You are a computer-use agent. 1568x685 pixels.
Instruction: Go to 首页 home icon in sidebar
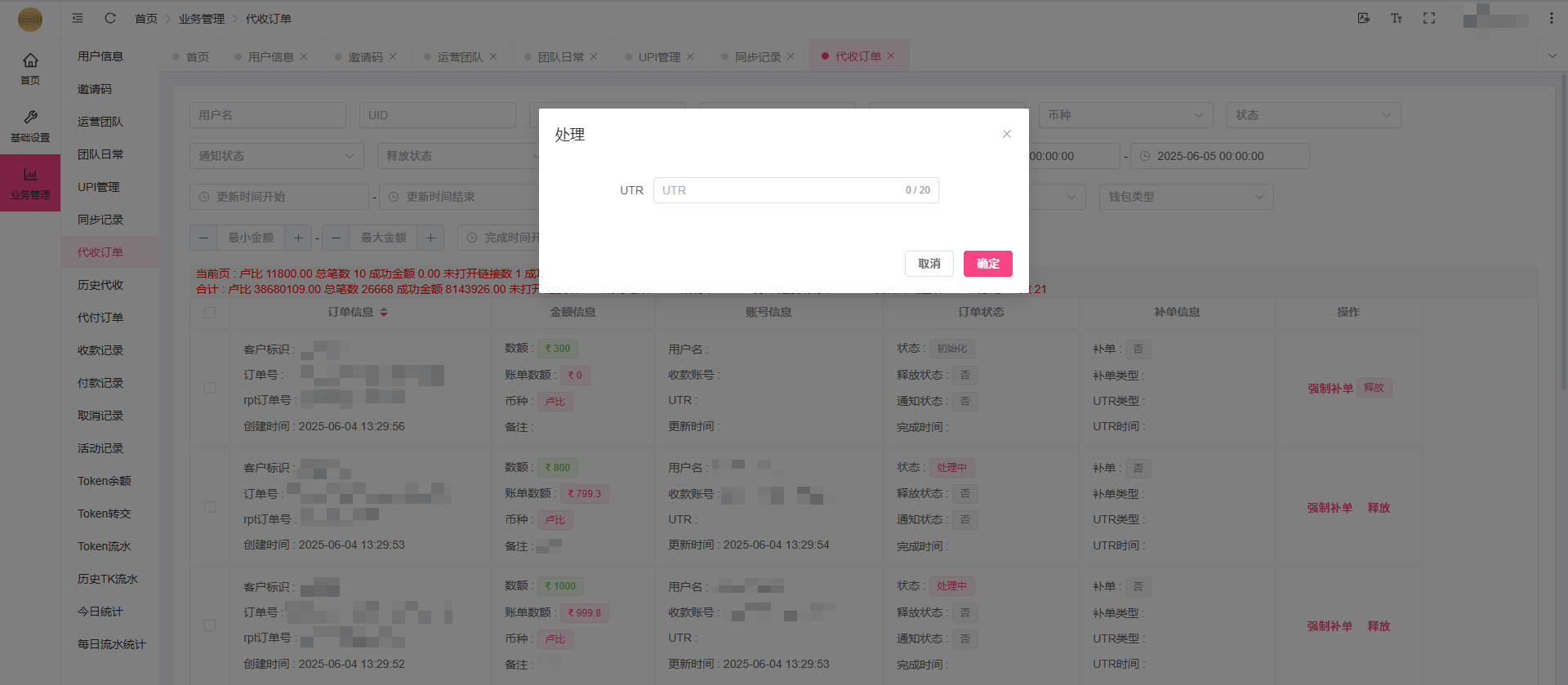pyautogui.click(x=30, y=68)
